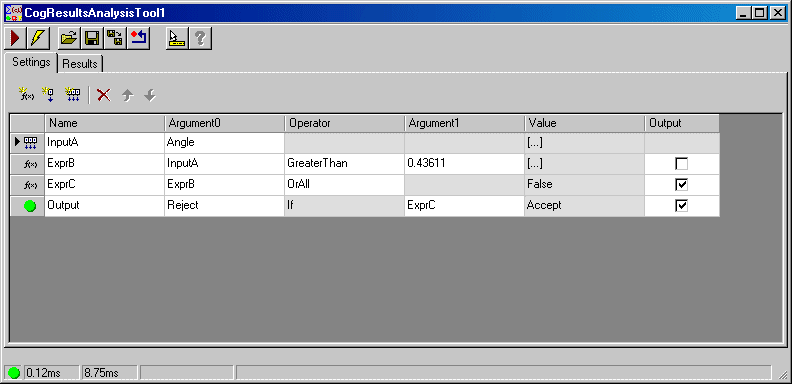Uncheck Output checkbox in the Output row
The width and height of the screenshot is (792, 384).
(681, 206)
